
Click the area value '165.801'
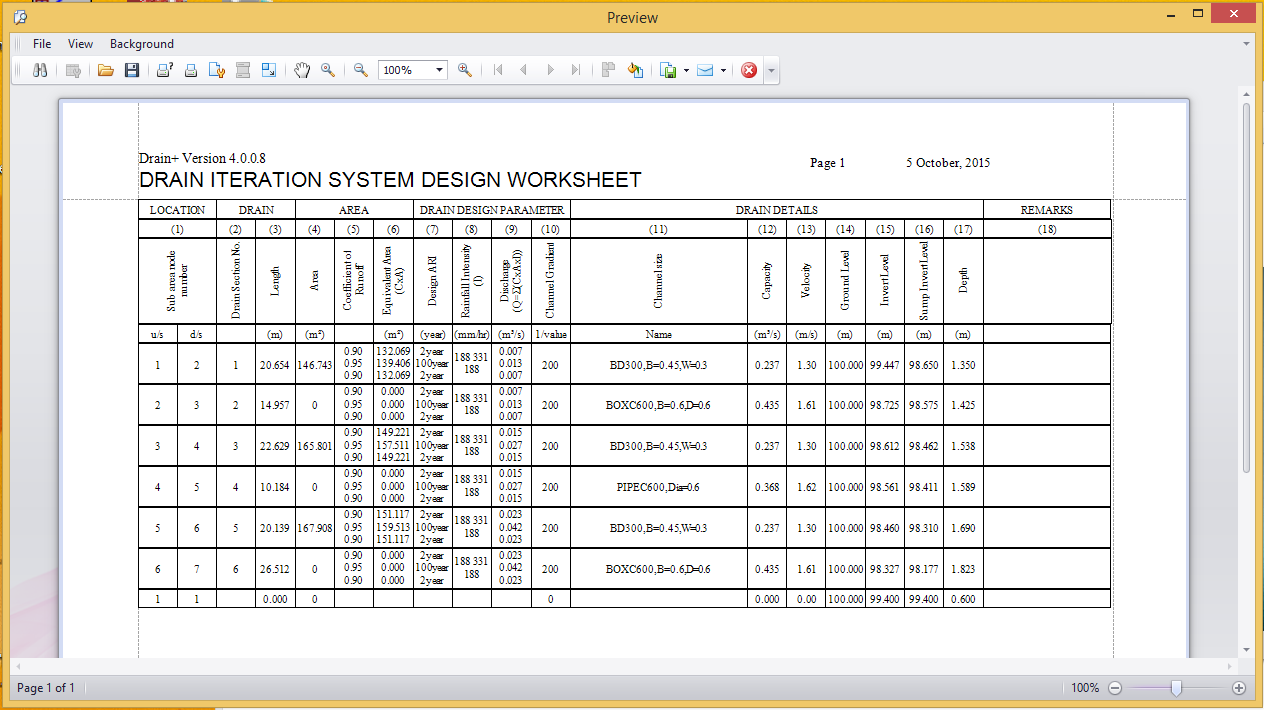(x=314, y=446)
